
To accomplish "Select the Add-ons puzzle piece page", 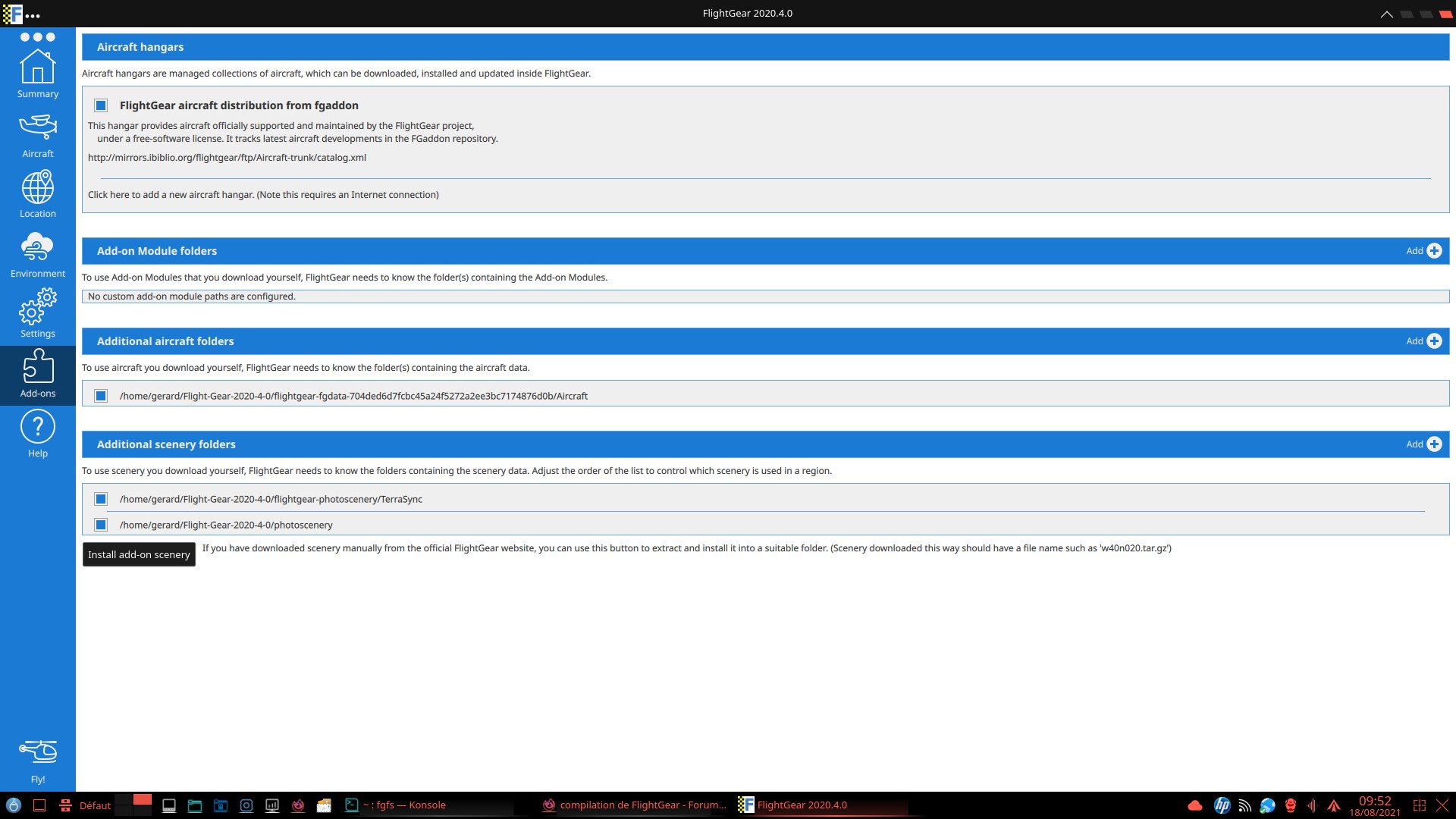I will tap(38, 375).
